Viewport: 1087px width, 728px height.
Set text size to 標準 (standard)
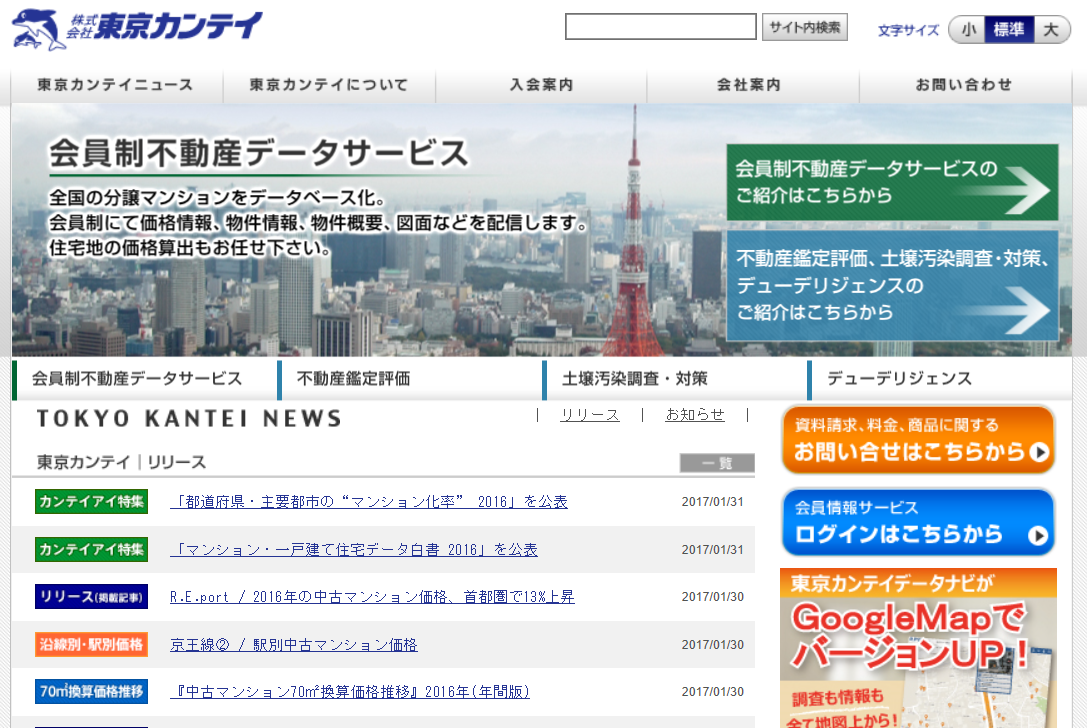click(1008, 30)
